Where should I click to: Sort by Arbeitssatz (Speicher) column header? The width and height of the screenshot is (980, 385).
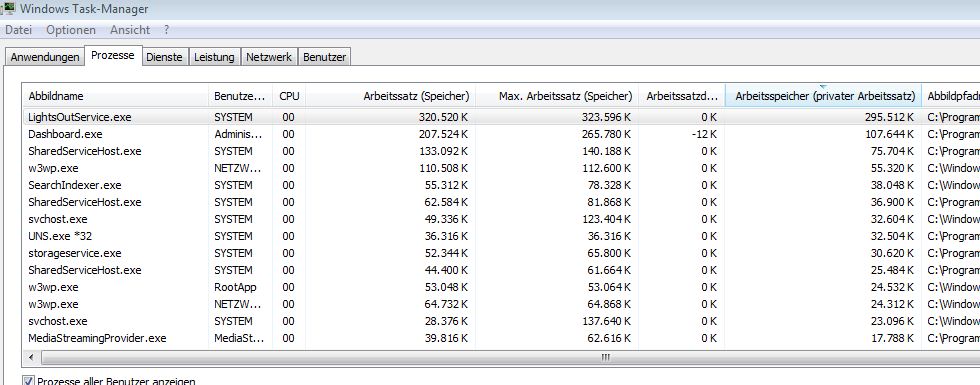tap(390, 96)
